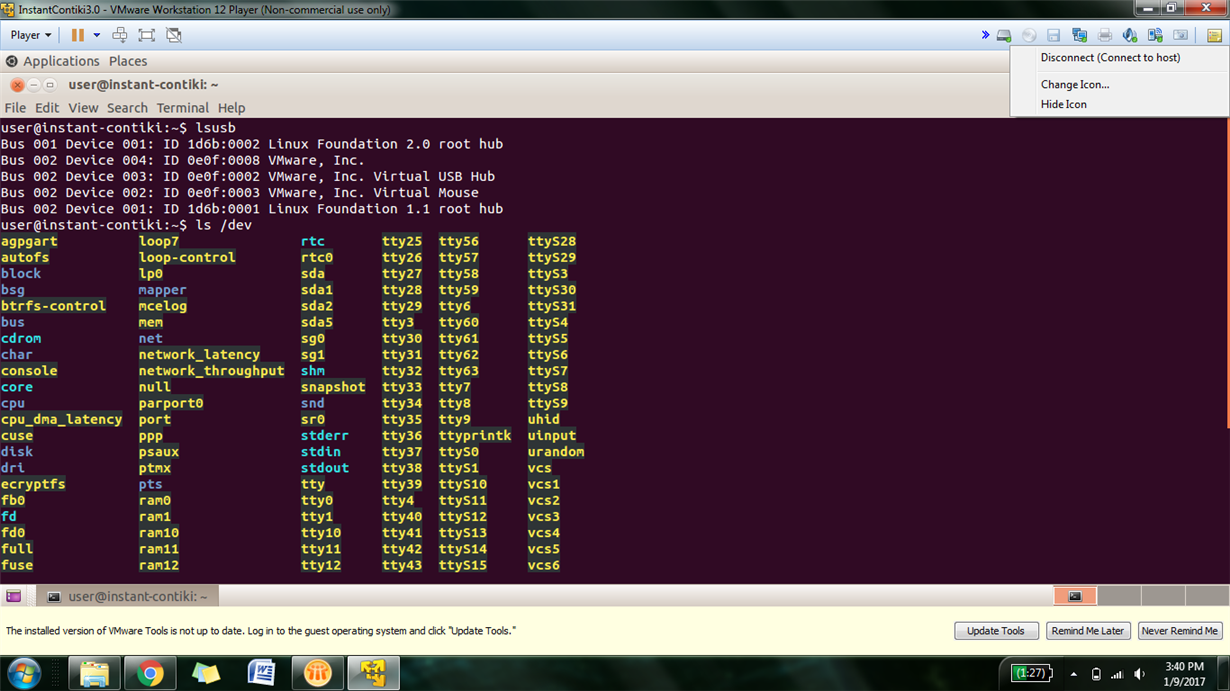Click Update Tools button
1230x691 pixels.
[996, 631]
